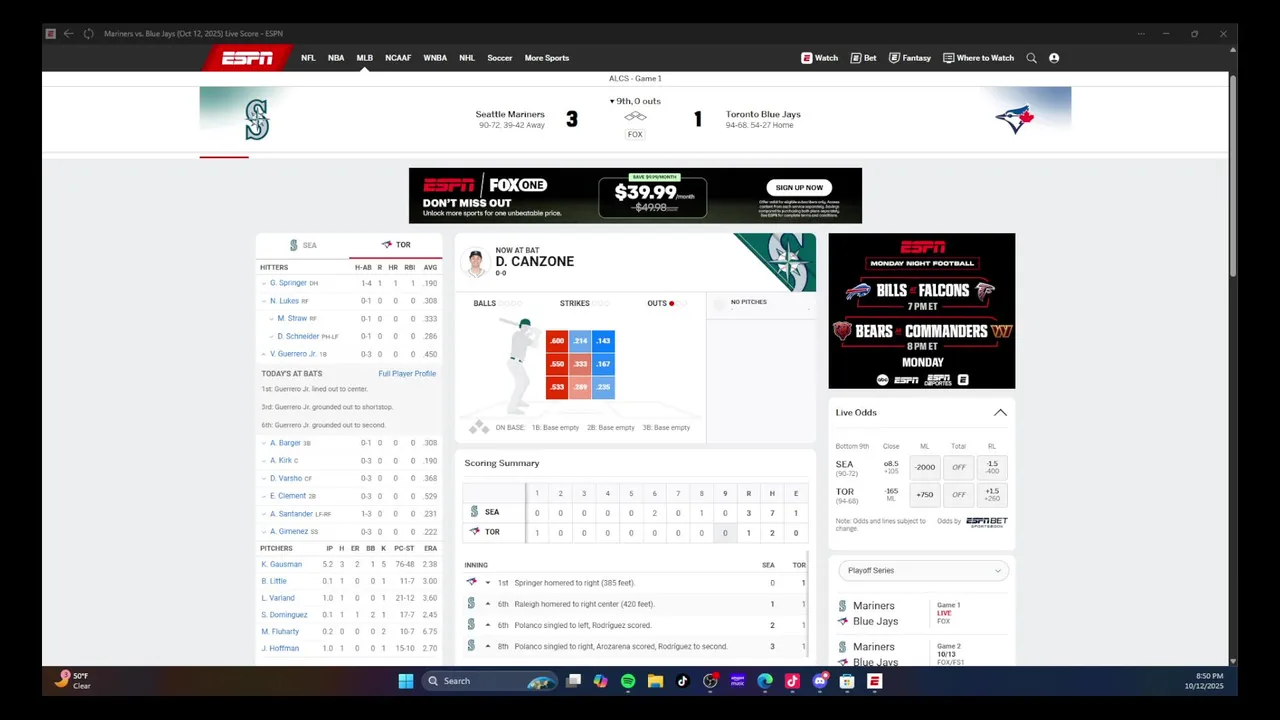The height and width of the screenshot is (720, 1280).
Task: Open File Explorer from the taskbar
Action: (655, 681)
